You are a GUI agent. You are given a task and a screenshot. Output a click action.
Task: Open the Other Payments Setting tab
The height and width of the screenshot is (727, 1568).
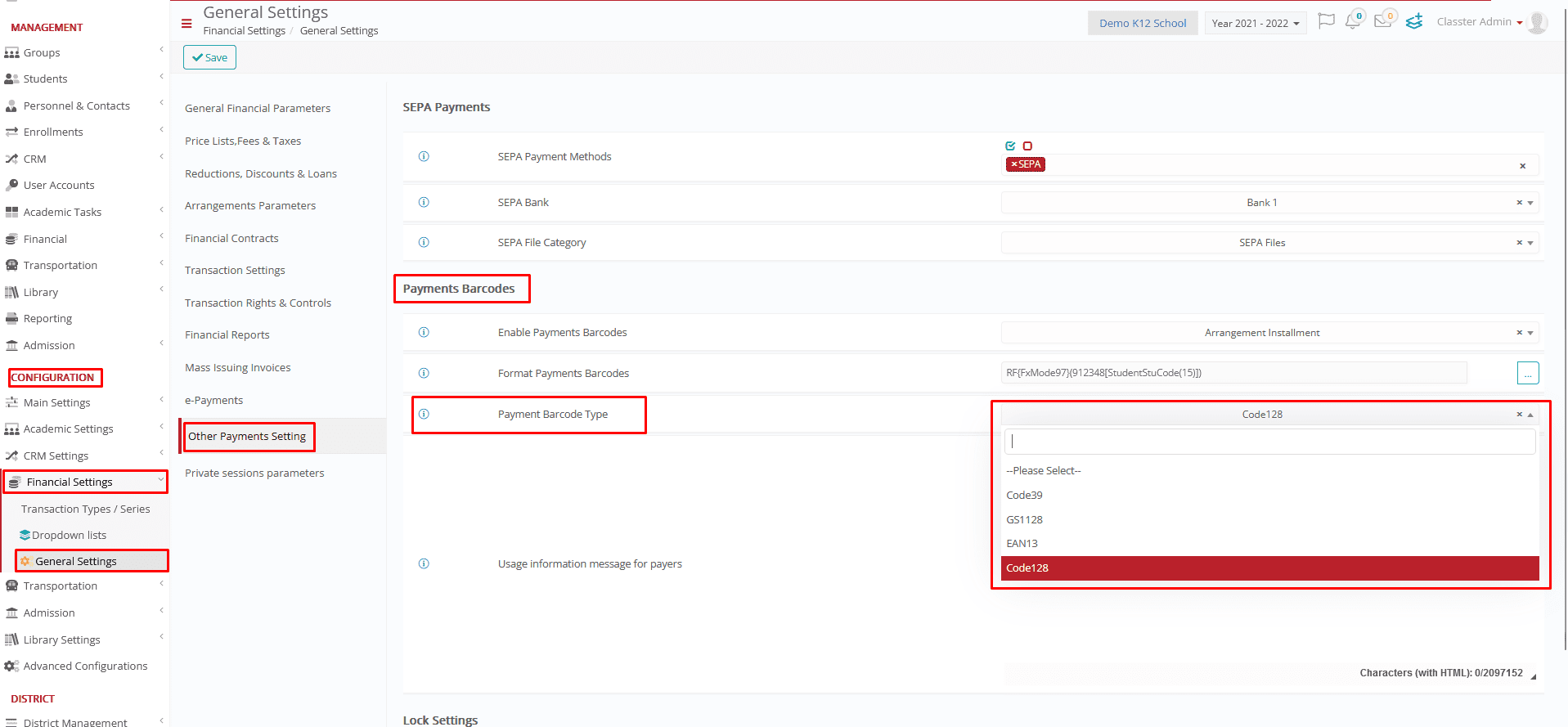247,436
